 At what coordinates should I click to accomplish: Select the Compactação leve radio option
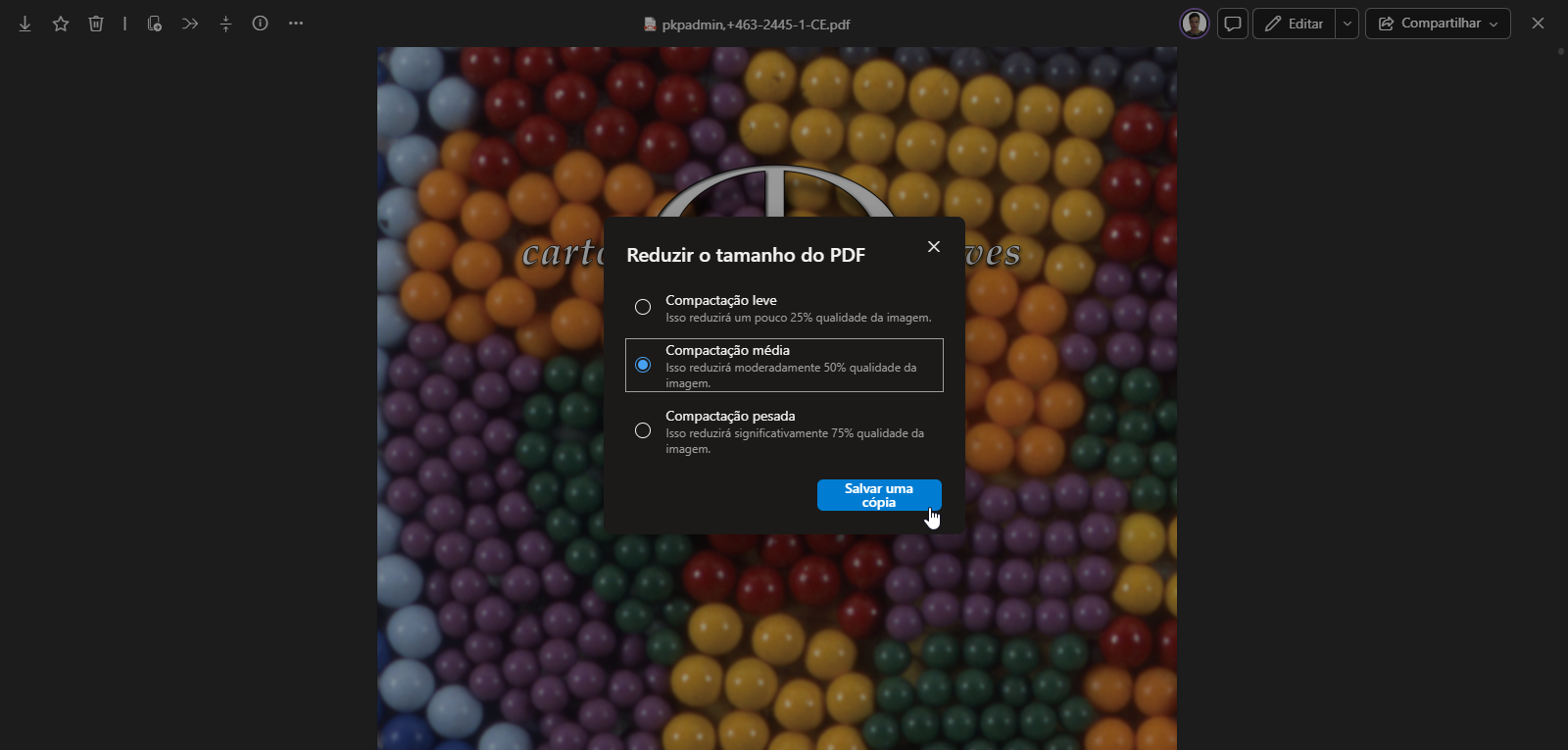pyautogui.click(x=643, y=307)
